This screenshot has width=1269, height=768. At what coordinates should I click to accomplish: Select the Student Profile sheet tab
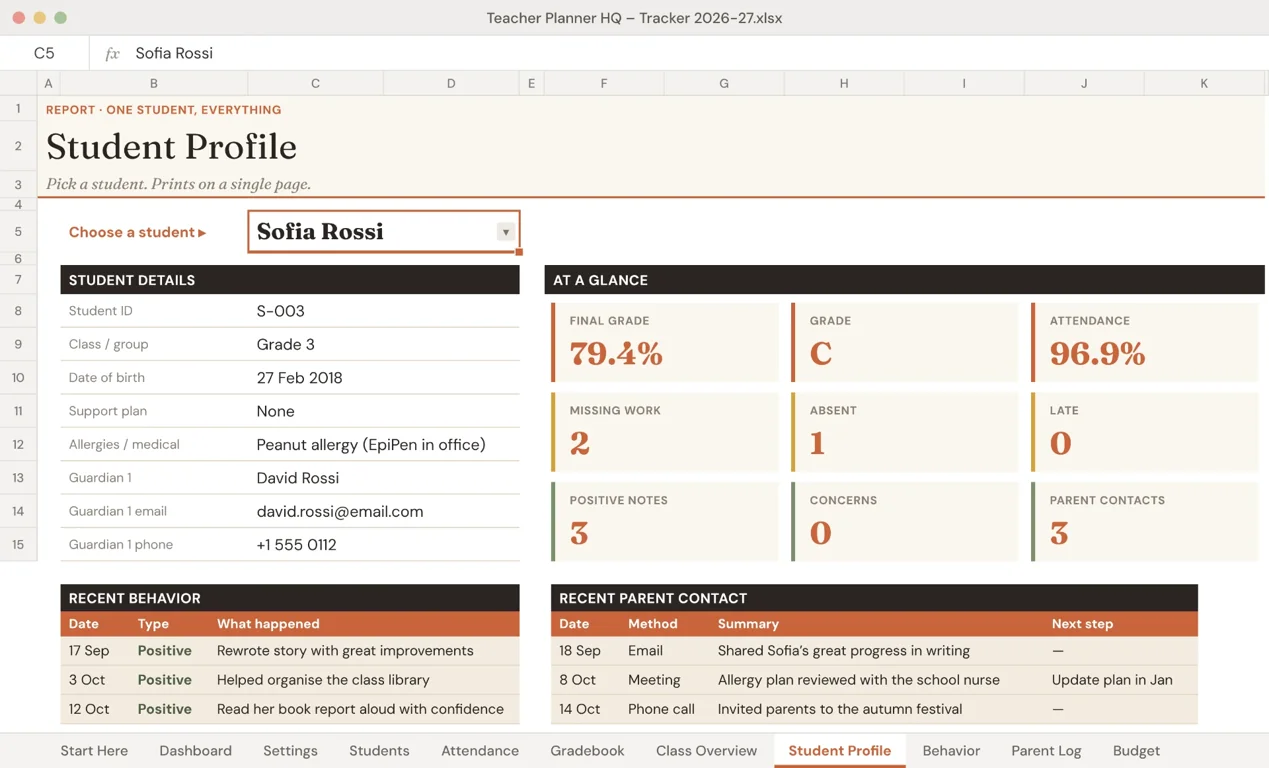pyautogui.click(x=839, y=751)
